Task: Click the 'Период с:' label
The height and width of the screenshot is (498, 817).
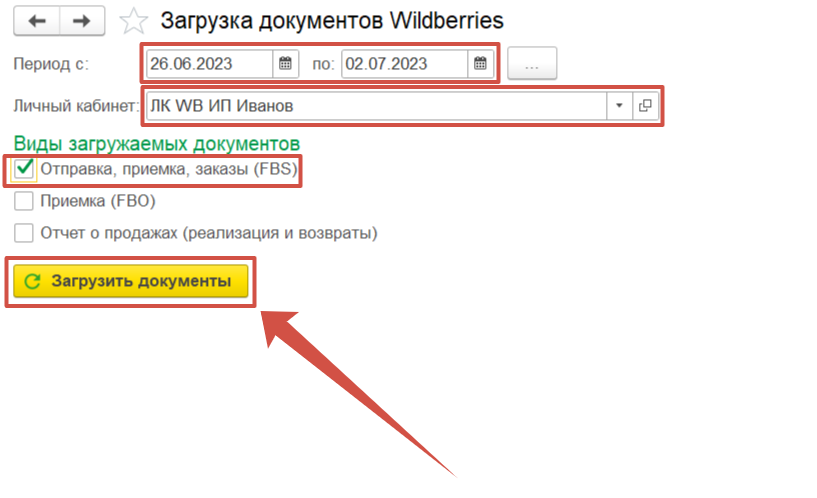Action: click(51, 64)
